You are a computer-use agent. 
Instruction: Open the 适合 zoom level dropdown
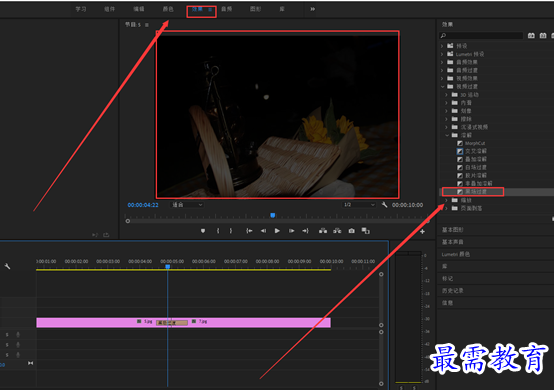(187, 205)
